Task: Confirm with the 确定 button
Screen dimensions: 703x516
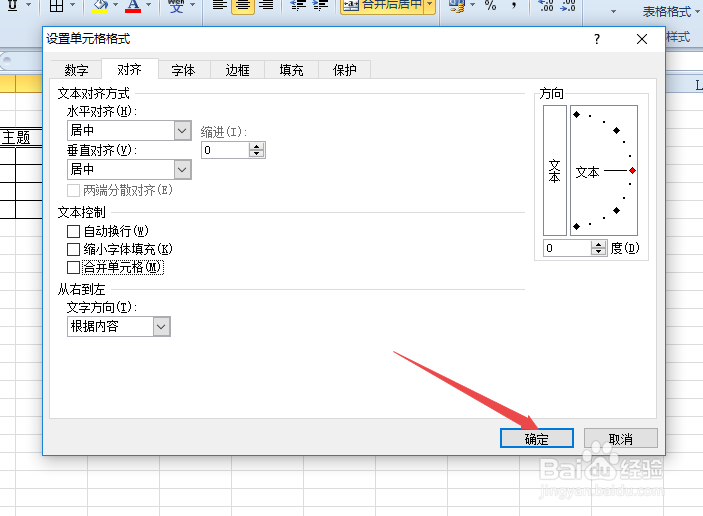Action: pos(537,438)
